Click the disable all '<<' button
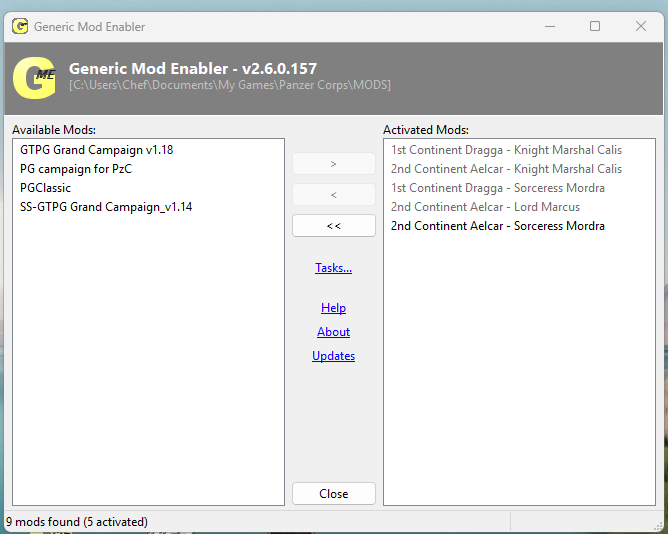668x534 pixels. [x=334, y=225]
